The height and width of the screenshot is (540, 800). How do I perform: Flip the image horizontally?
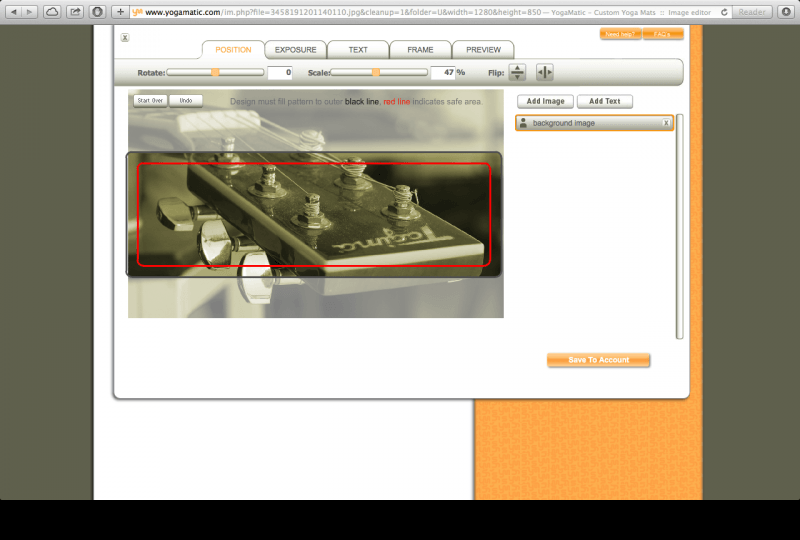click(x=544, y=72)
